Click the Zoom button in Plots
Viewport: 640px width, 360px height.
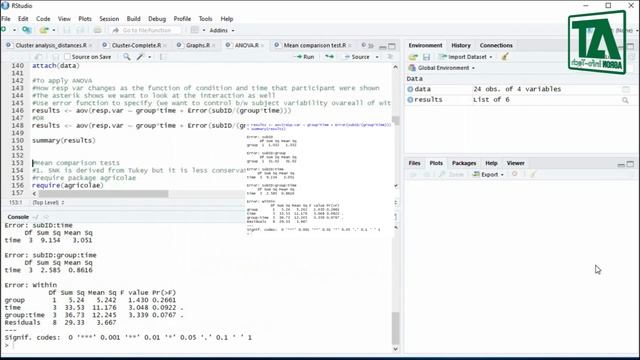pos(452,174)
